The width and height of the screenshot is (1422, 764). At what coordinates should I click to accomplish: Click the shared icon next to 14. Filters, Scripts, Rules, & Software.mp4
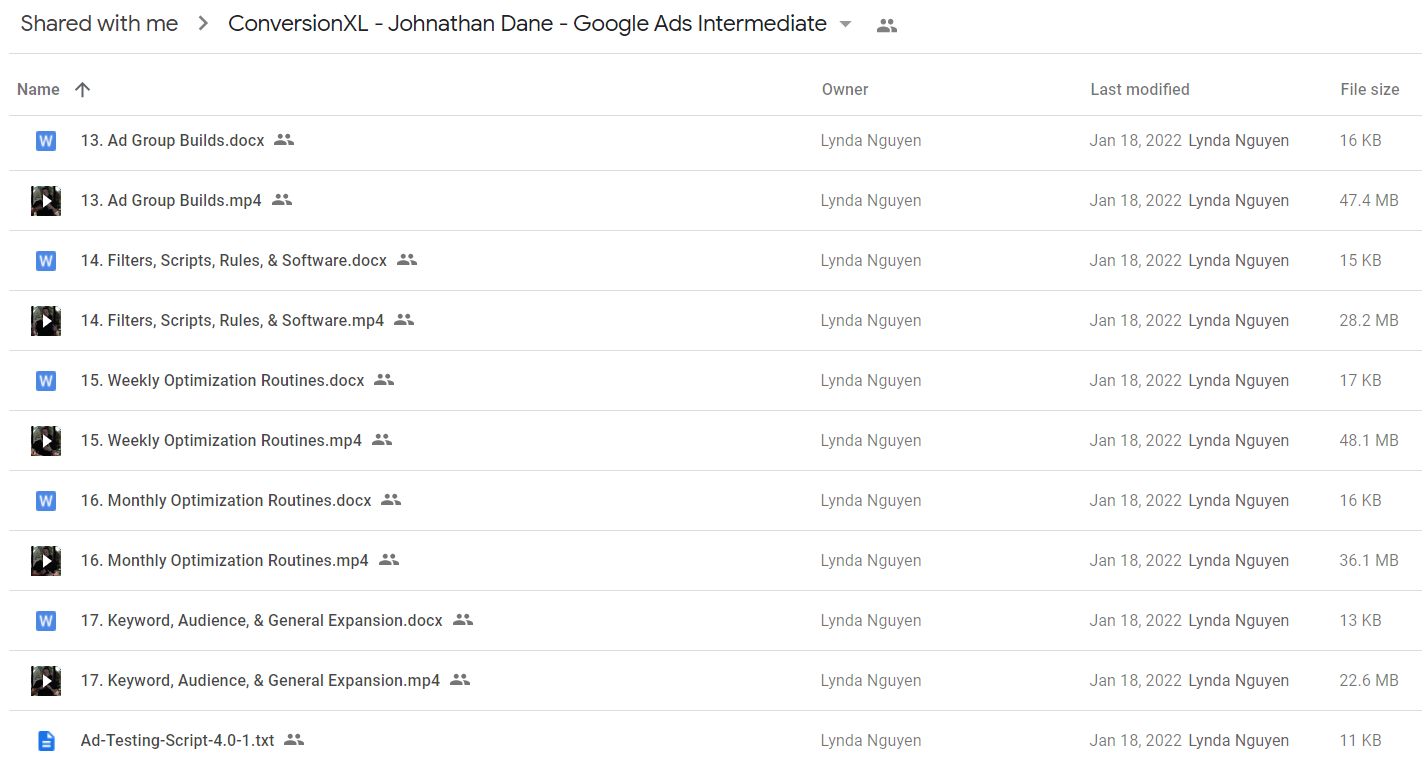click(x=404, y=320)
